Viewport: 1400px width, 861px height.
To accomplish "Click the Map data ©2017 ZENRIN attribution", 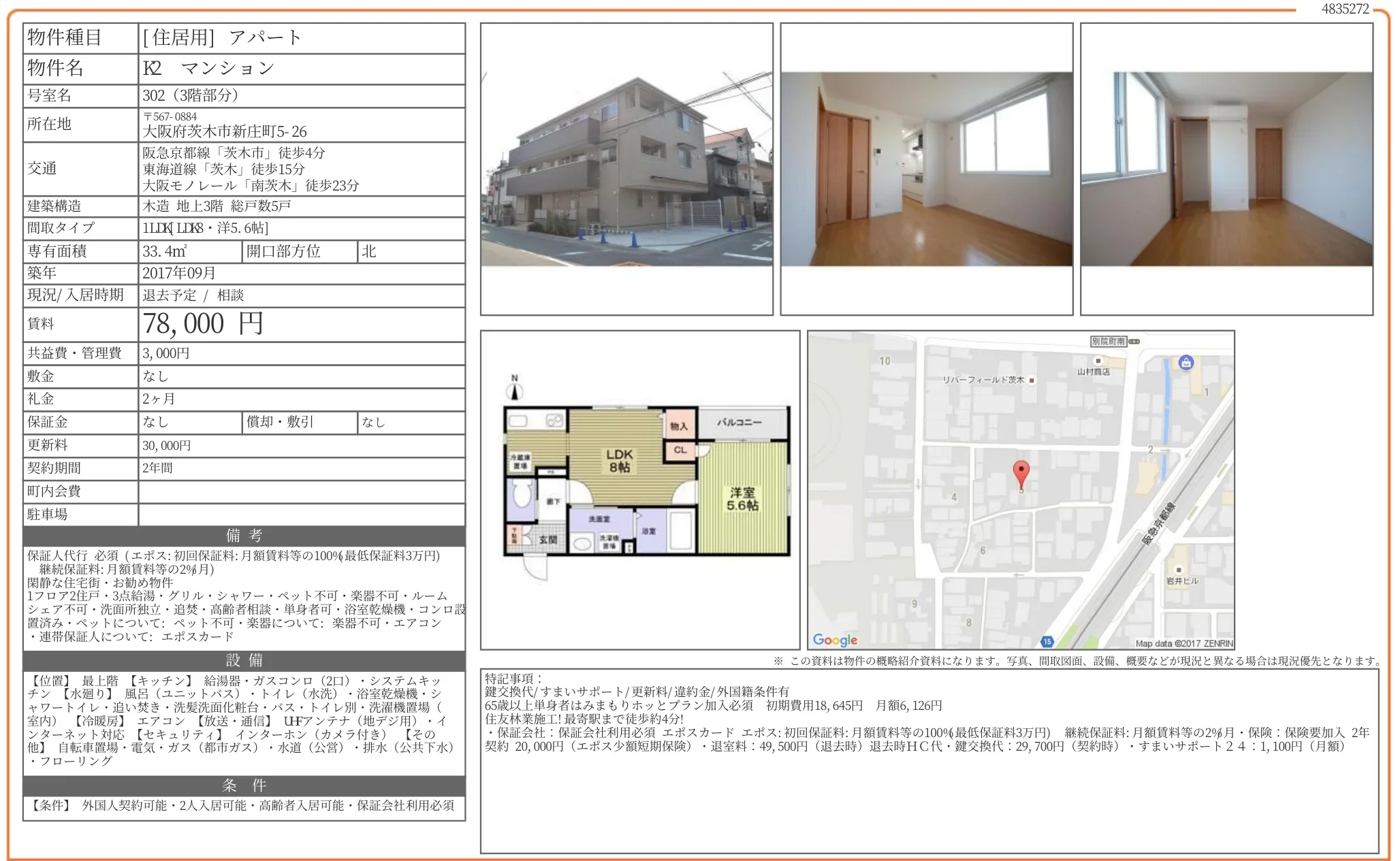I will [x=1183, y=643].
